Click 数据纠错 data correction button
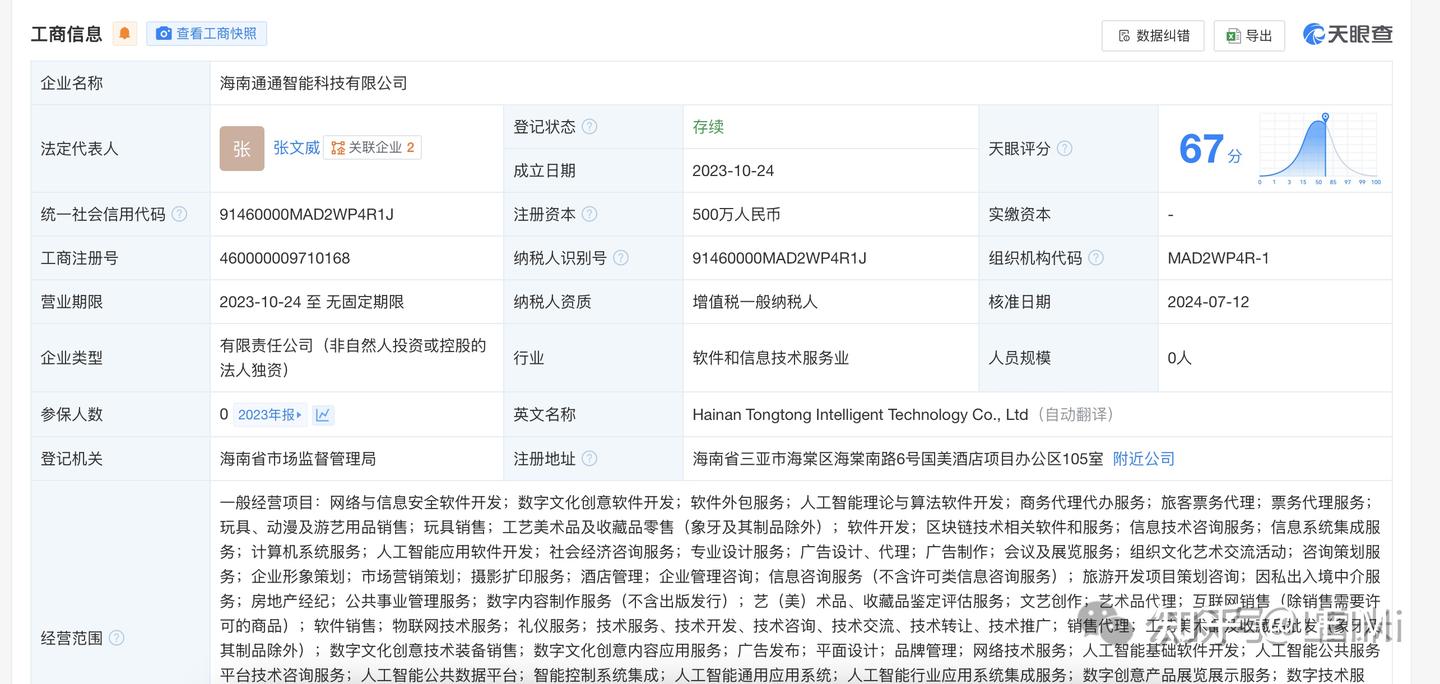This screenshot has width=1440, height=684. coord(1152,36)
